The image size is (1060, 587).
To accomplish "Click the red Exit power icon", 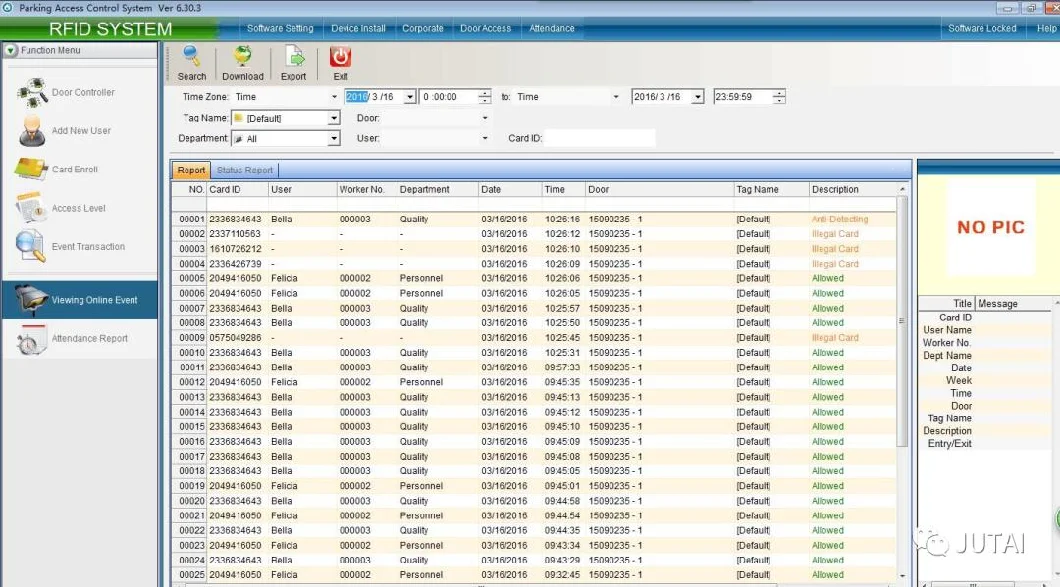I will 340,56.
